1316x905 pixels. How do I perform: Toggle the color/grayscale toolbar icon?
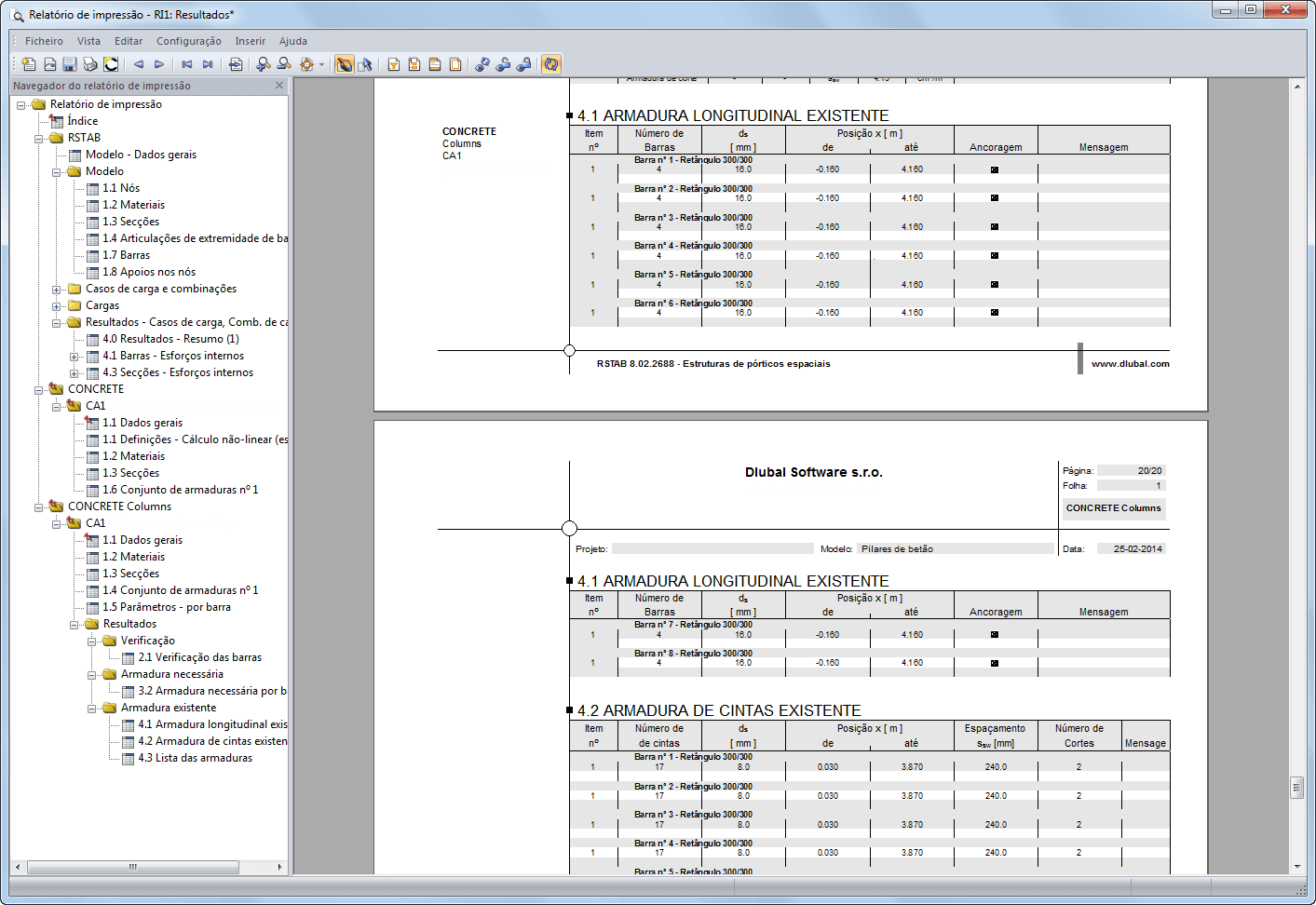[111, 64]
